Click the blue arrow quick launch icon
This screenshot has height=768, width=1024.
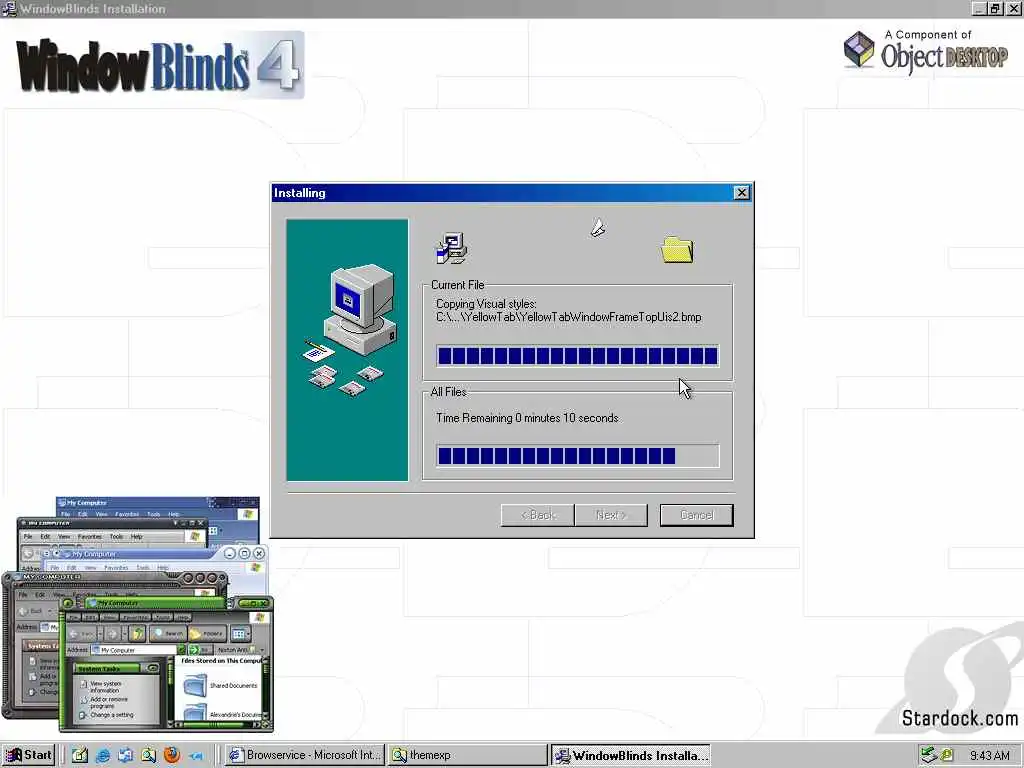tap(195, 756)
